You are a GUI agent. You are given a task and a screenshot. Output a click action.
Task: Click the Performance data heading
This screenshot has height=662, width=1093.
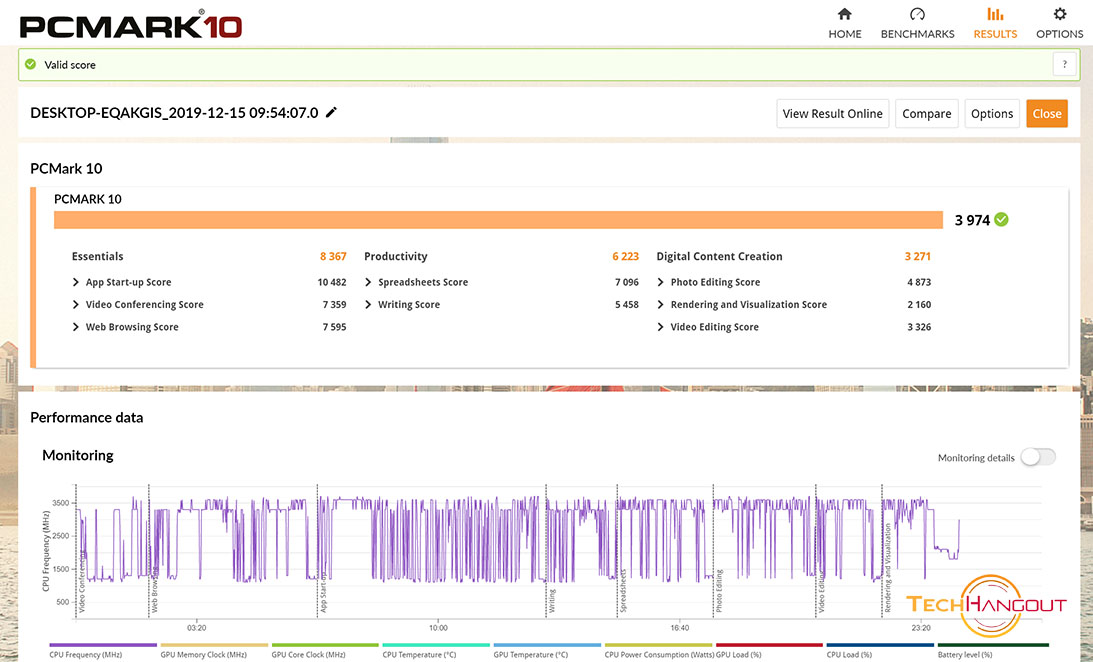[x=86, y=417]
